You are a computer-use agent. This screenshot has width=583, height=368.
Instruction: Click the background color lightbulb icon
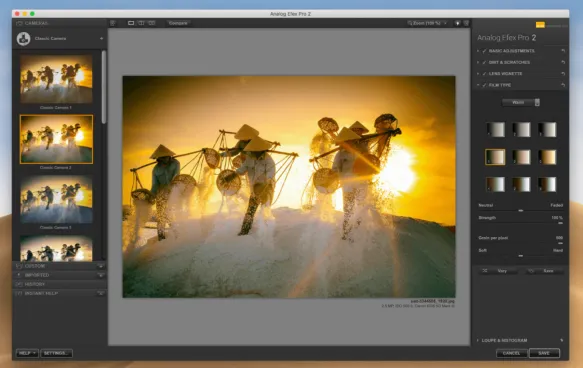[x=457, y=23]
